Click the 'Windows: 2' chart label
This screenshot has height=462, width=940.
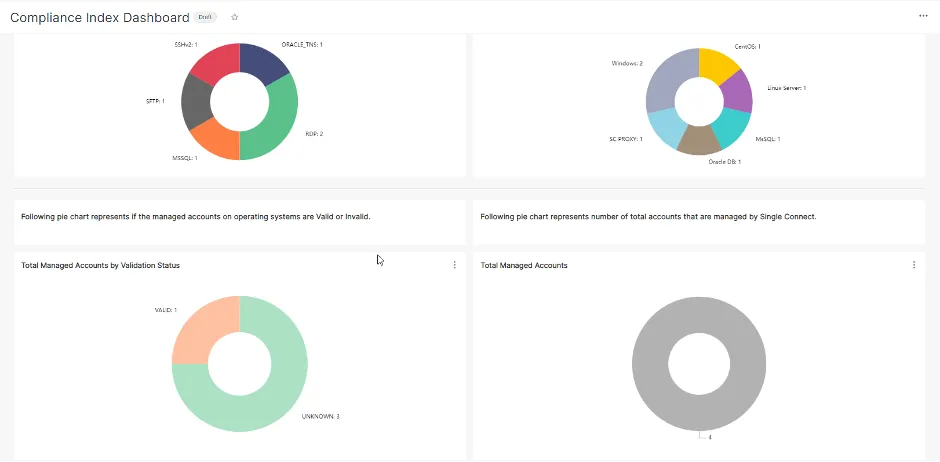[627, 63]
